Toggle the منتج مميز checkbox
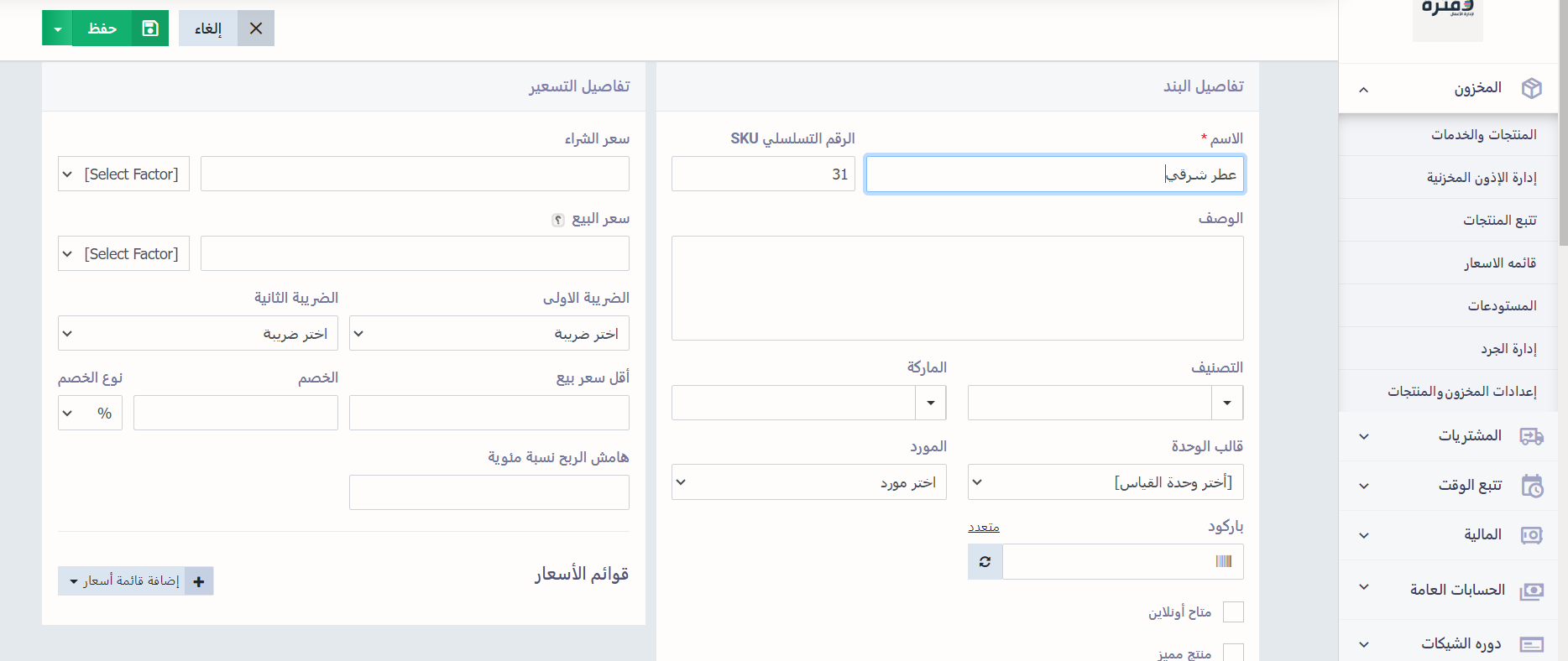This screenshot has width=1568, height=661. 1233,653
